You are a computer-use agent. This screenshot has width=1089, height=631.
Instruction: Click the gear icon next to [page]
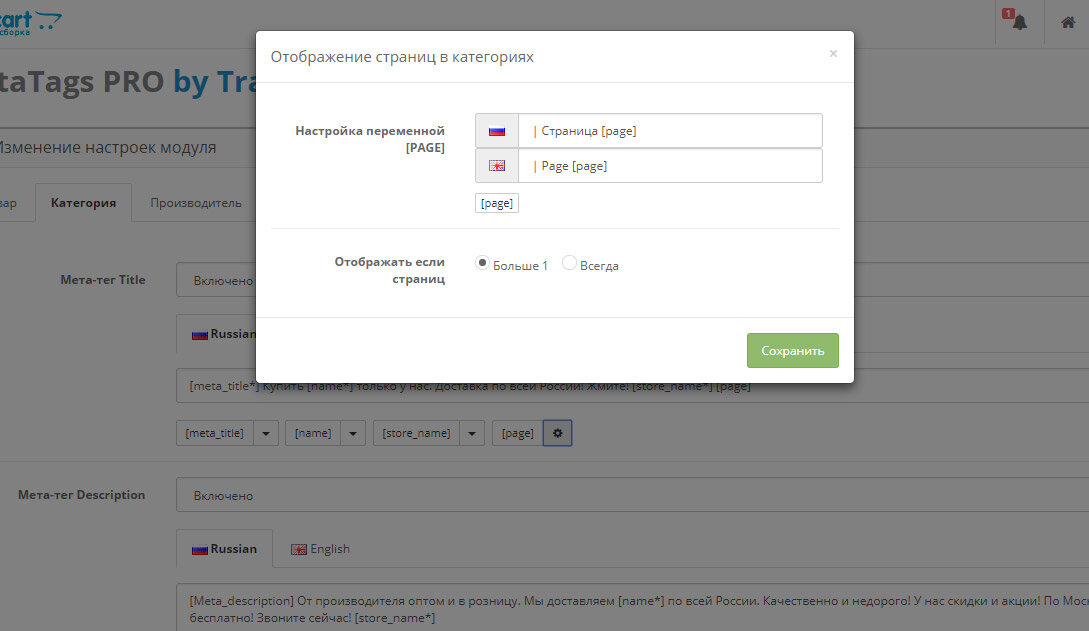(557, 433)
